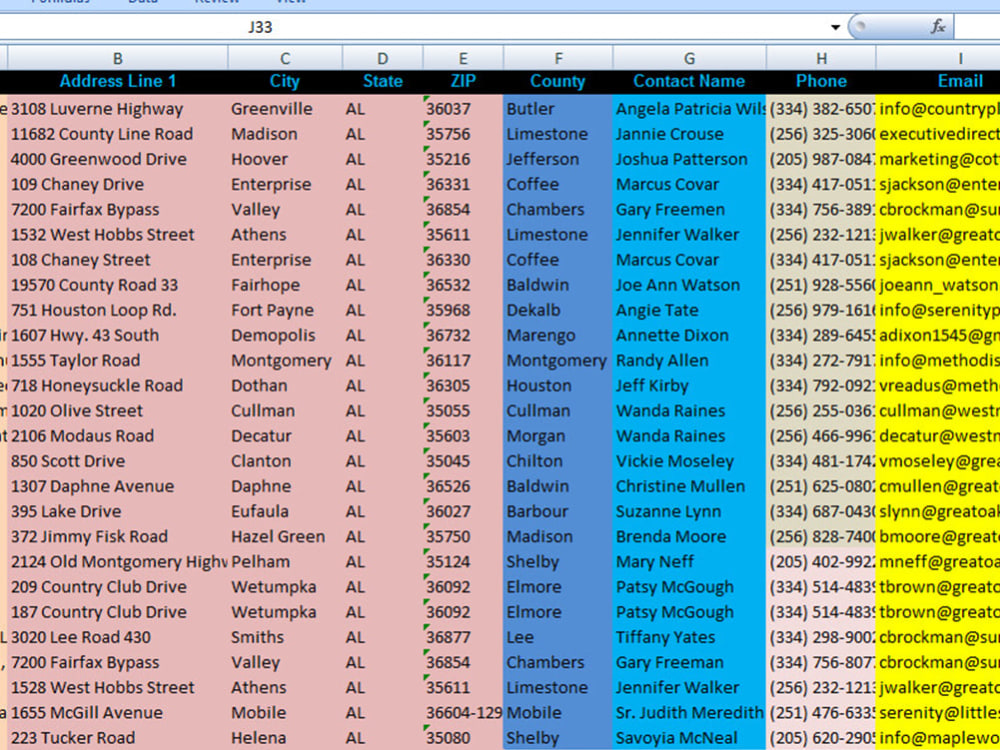Select column B header
The width and height of the screenshot is (1000, 750).
click(117, 58)
